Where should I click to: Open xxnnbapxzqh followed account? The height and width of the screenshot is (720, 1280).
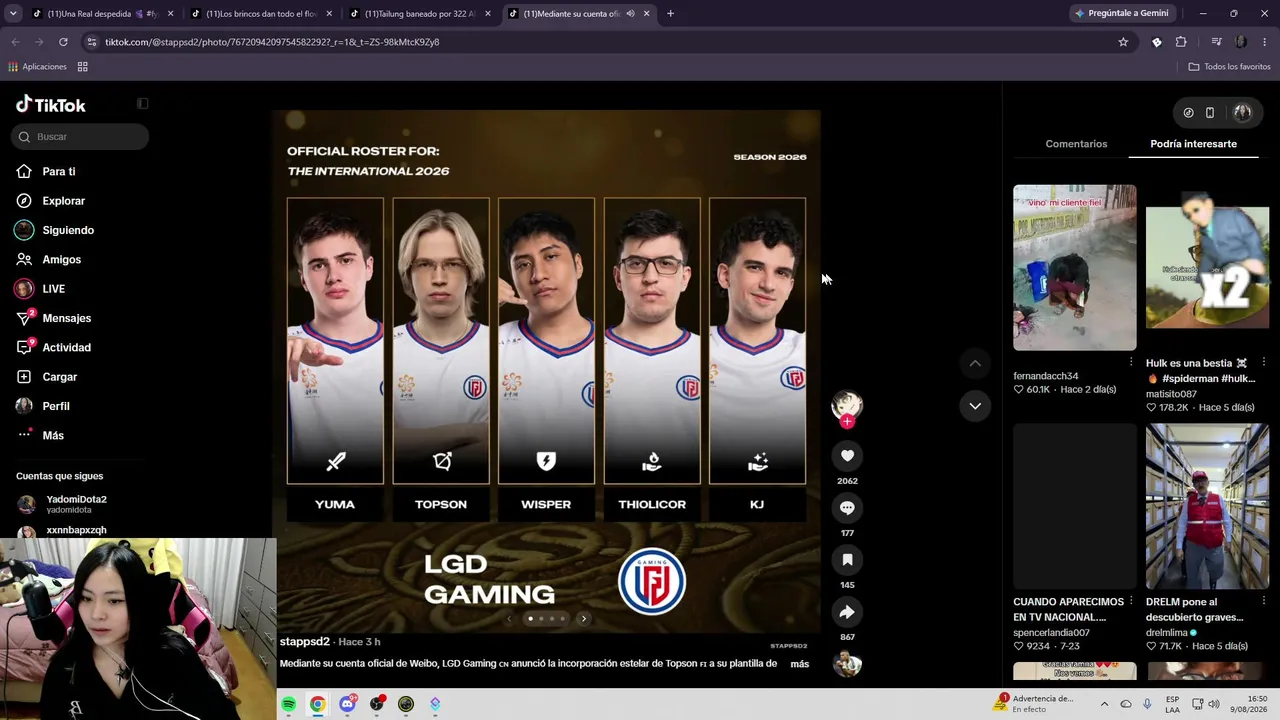click(x=76, y=531)
